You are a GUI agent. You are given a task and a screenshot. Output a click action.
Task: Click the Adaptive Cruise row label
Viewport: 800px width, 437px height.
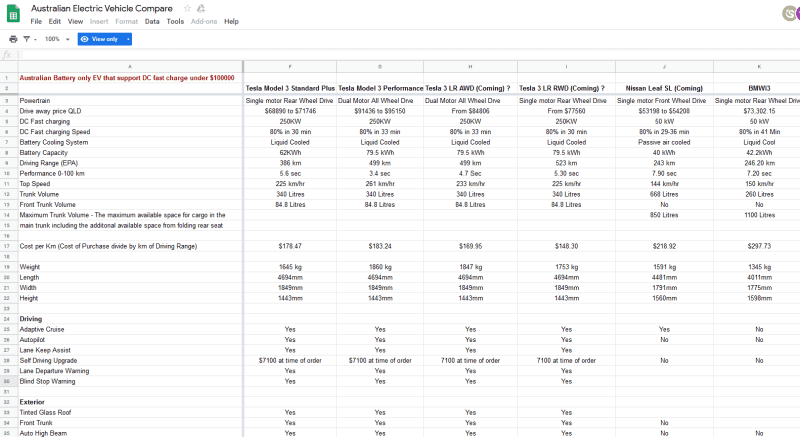[42, 329]
